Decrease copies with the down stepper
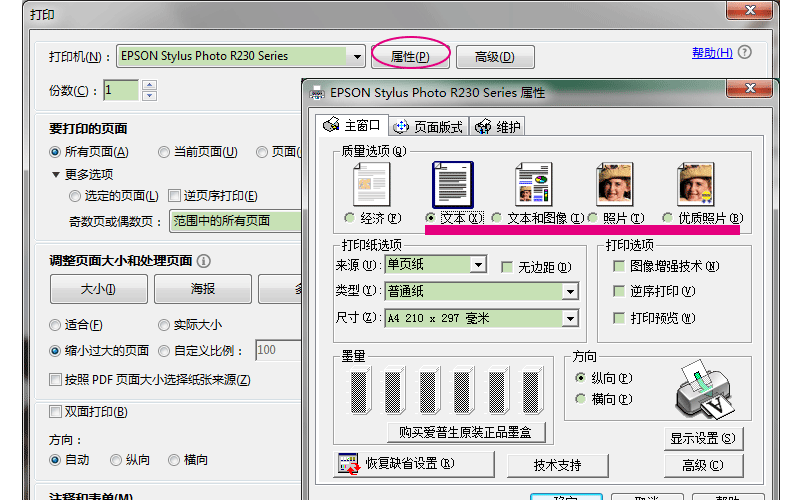 [x=149, y=95]
